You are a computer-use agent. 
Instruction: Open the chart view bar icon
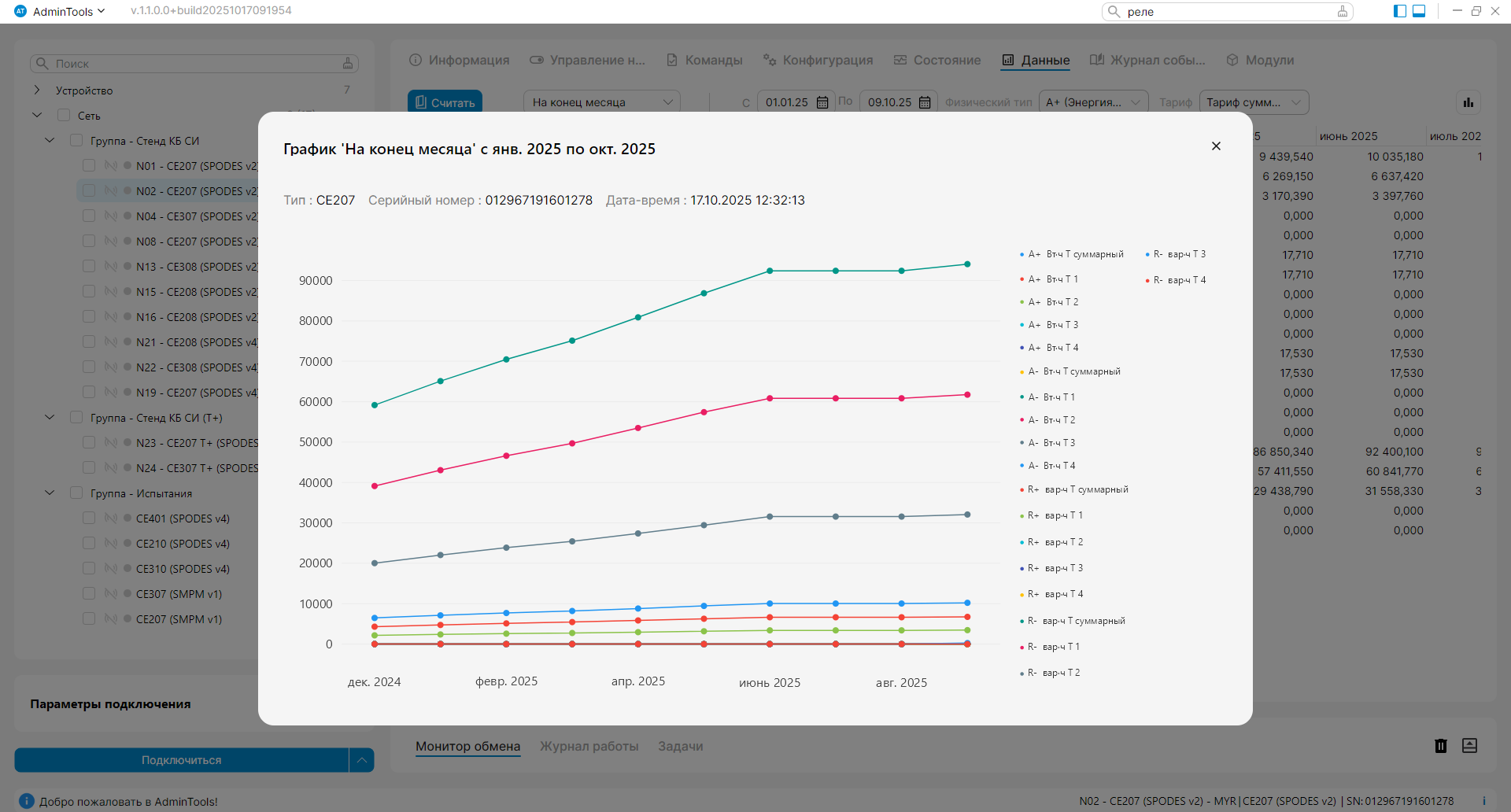[x=1468, y=102]
